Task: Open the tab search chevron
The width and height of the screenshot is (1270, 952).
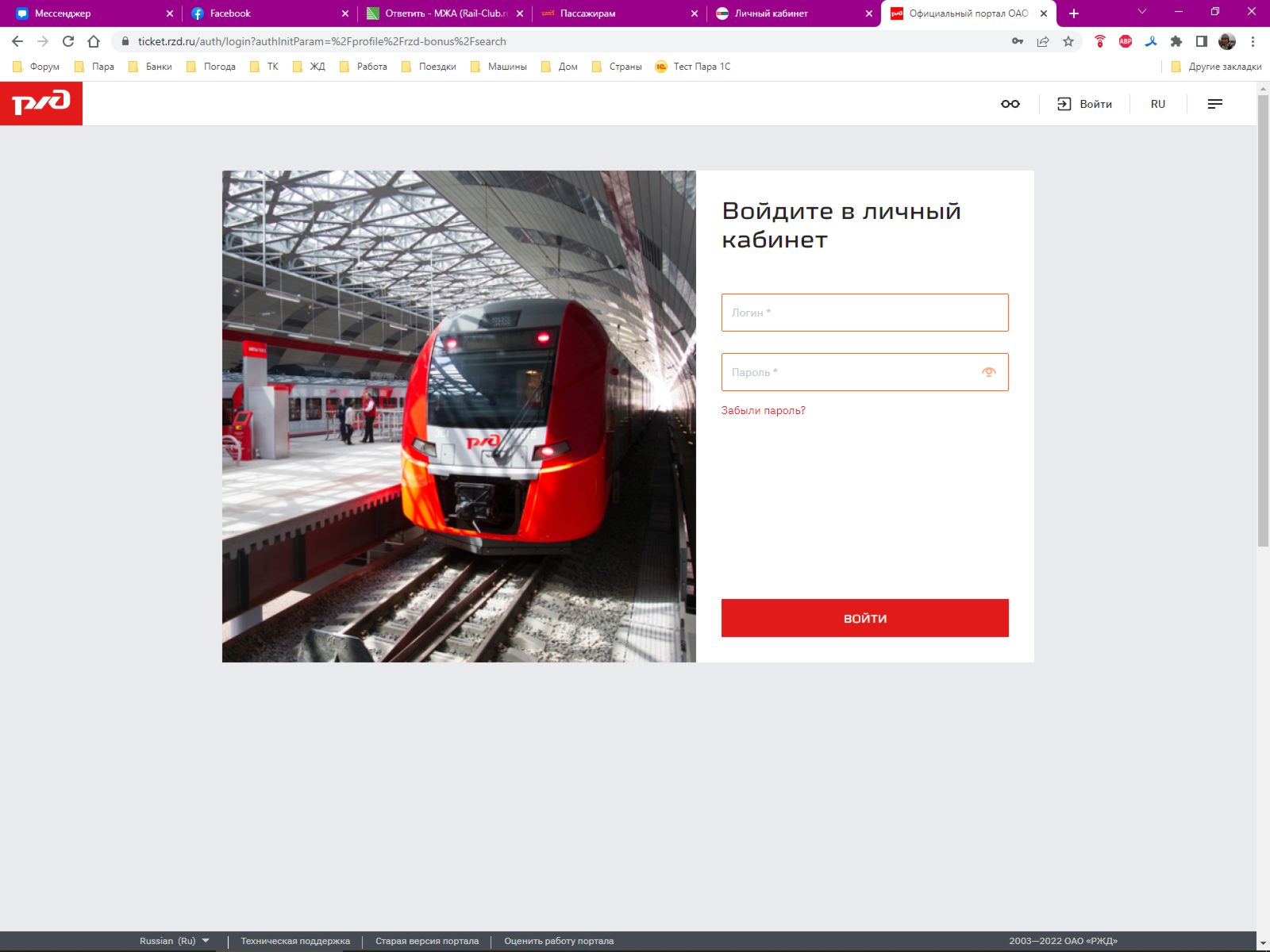Action: [x=1141, y=12]
